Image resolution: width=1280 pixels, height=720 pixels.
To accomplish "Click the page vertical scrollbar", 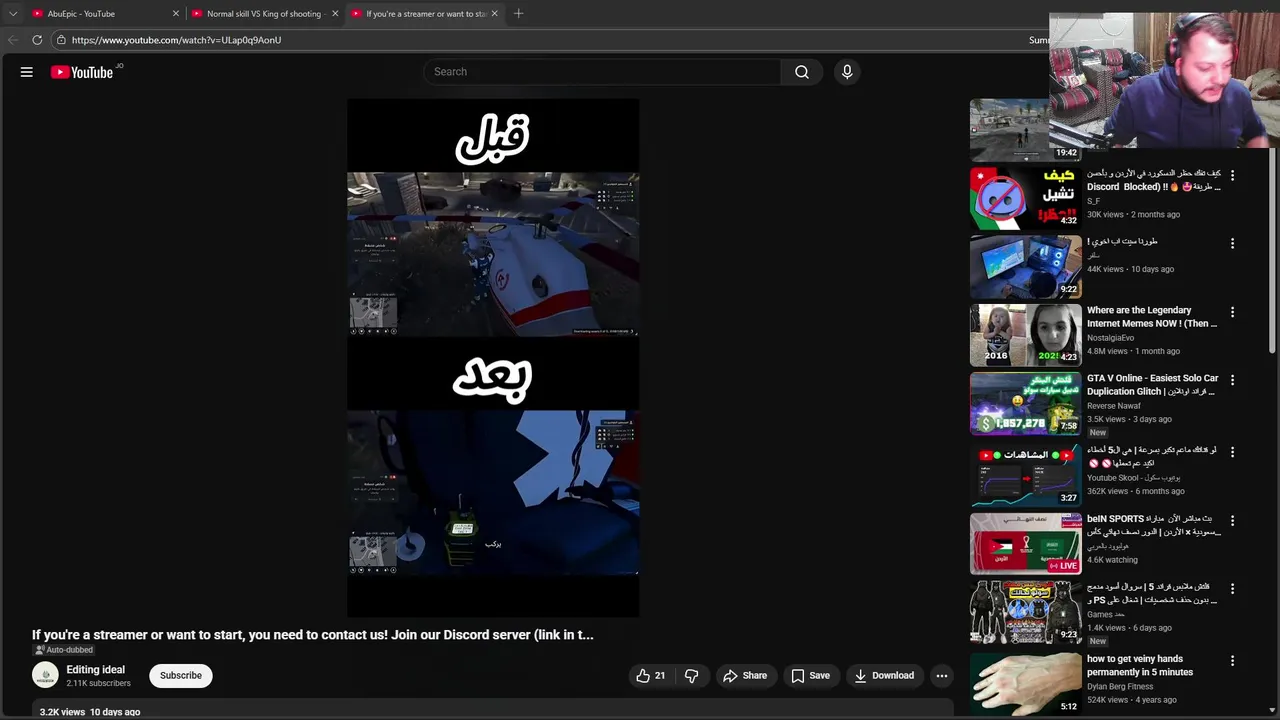I will coord(1273,250).
